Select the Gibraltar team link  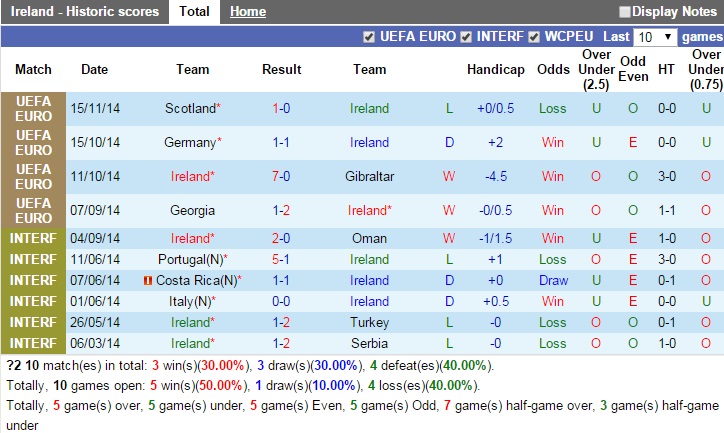(x=369, y=177)
